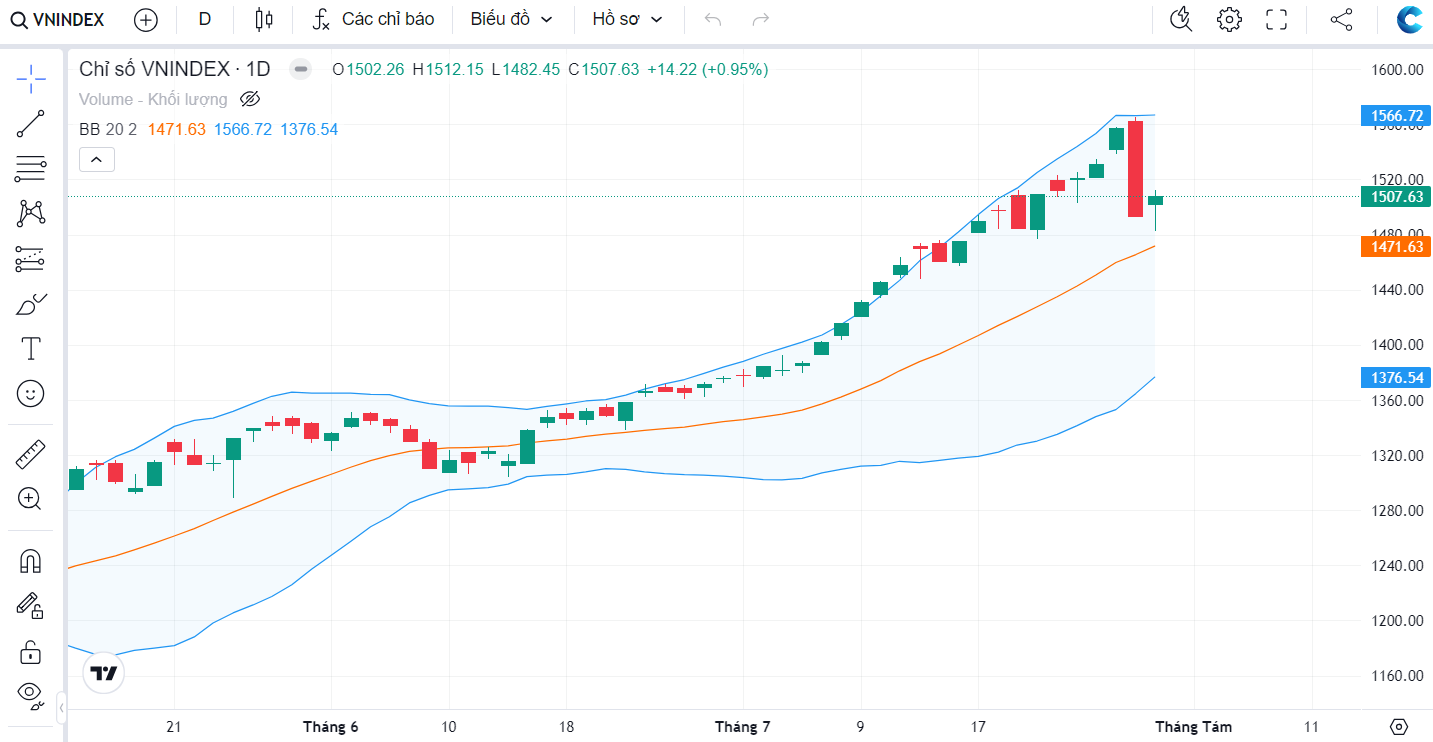1433x742 pixels.
Task: Open time axis settings icon
Action: pos(1399,727)
